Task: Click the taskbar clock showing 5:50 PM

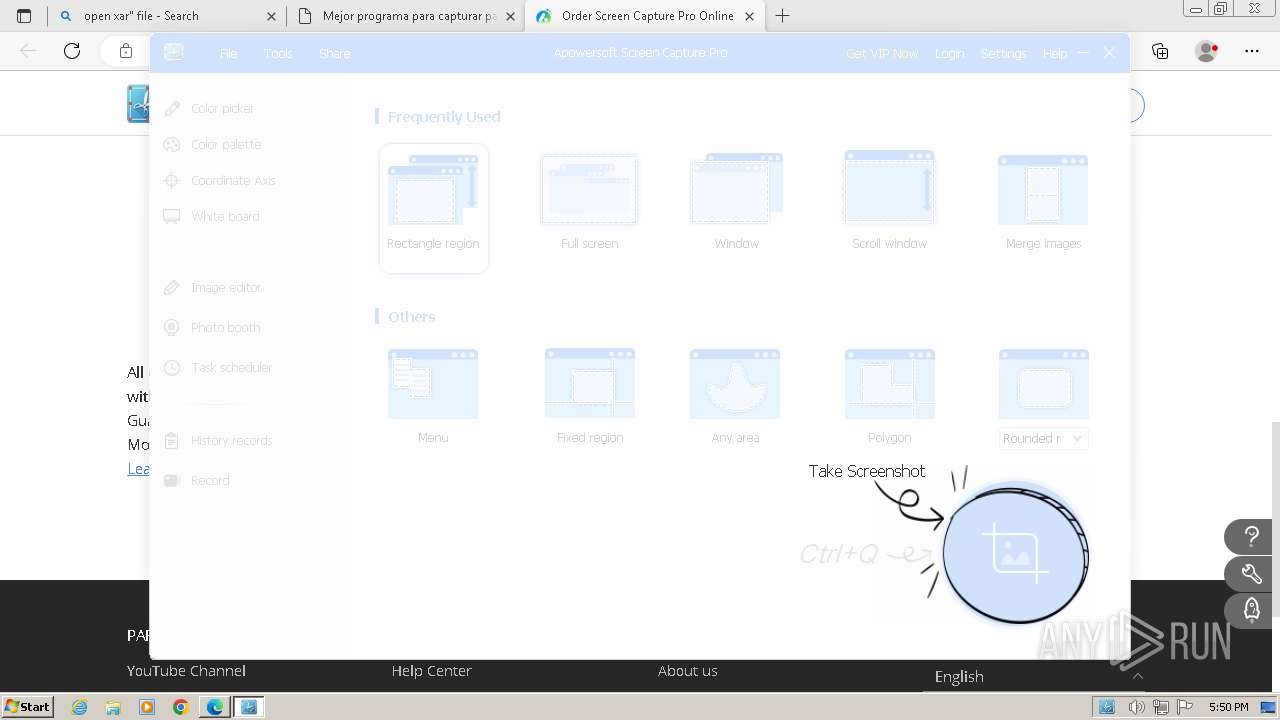Action: coord(1228,707)
